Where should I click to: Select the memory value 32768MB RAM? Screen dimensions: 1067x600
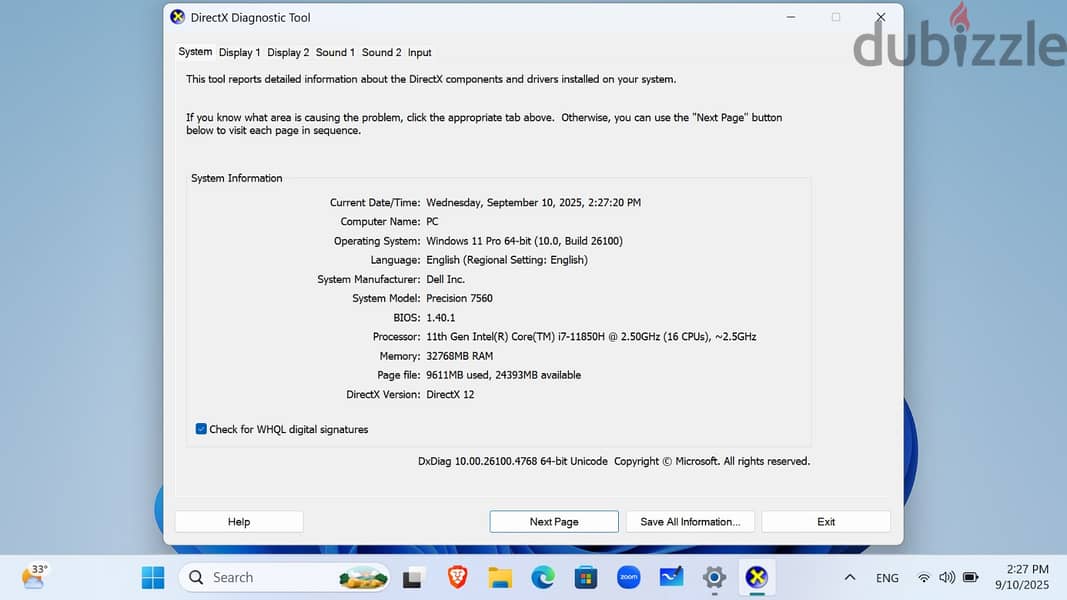(x=459, y=356)
